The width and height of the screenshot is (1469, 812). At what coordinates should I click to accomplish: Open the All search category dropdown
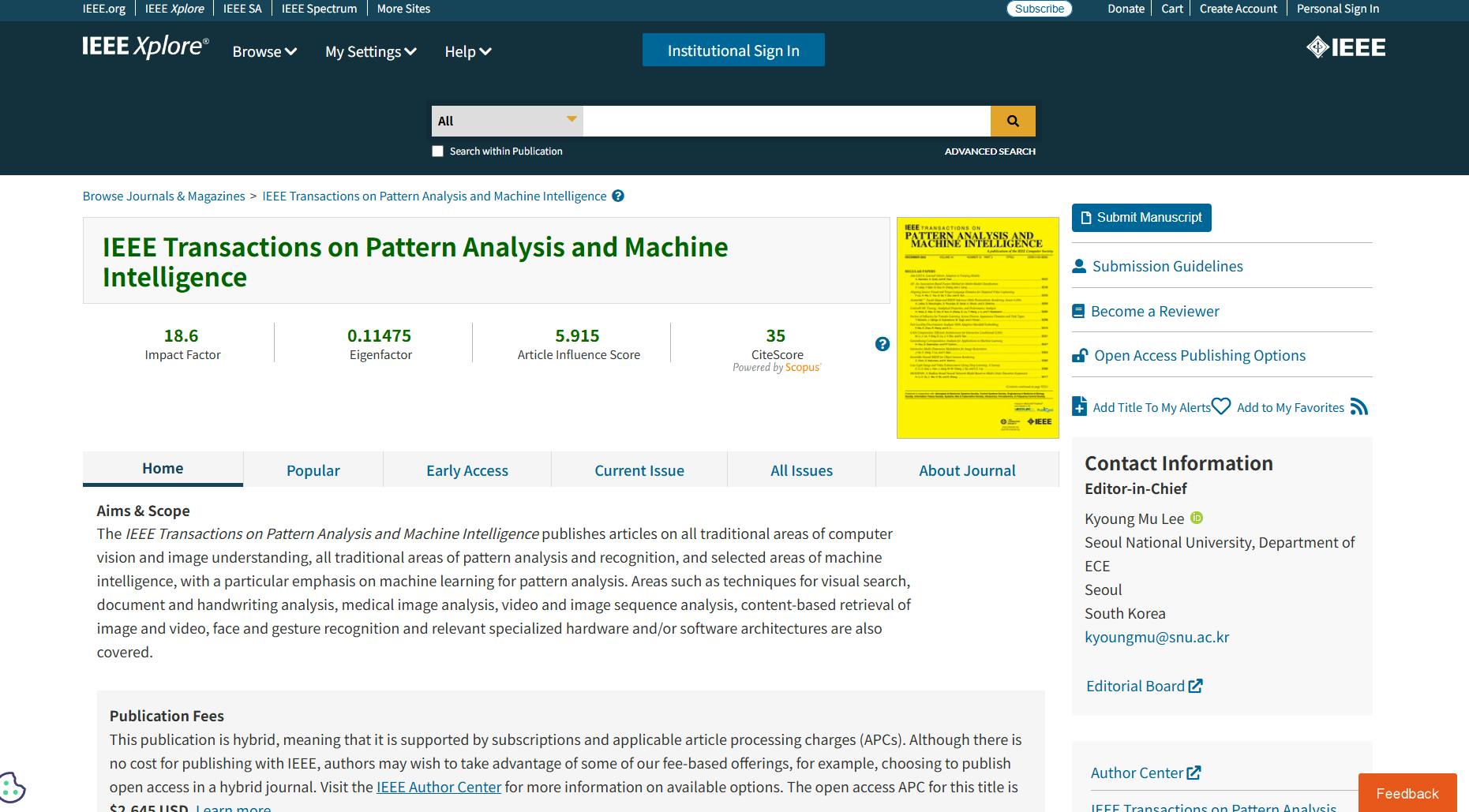pyautogui.click(x=506, y=121)
